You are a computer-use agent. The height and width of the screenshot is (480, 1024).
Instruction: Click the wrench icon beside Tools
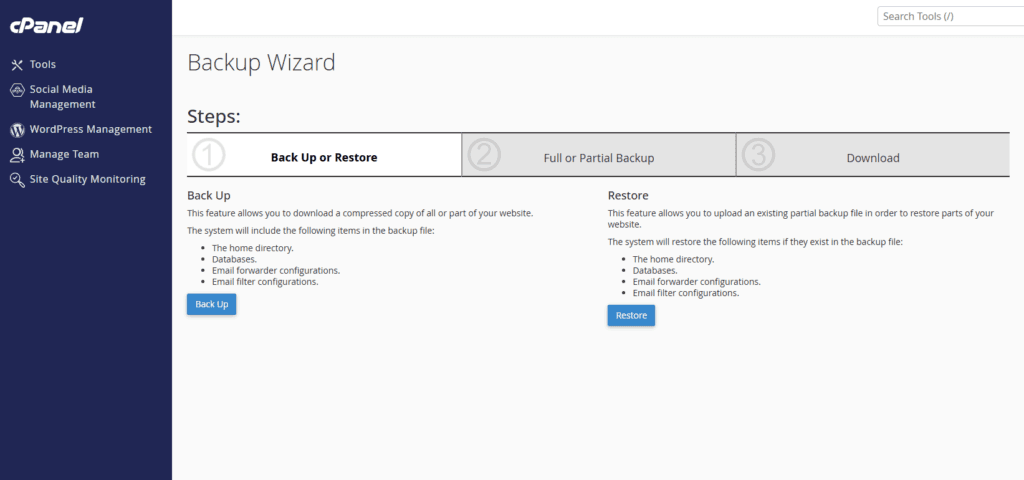tap(17, 65)
